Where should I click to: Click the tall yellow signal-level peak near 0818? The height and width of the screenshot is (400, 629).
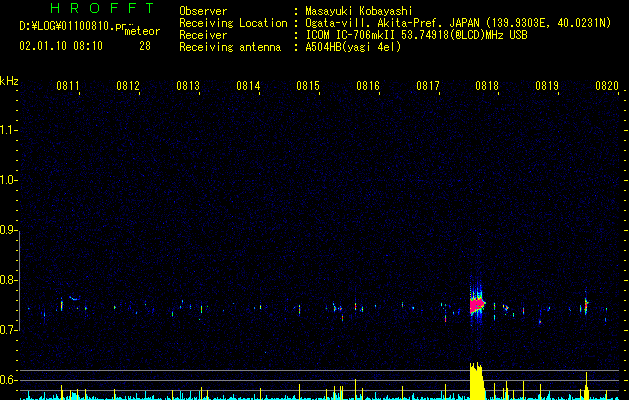(477, 381)
